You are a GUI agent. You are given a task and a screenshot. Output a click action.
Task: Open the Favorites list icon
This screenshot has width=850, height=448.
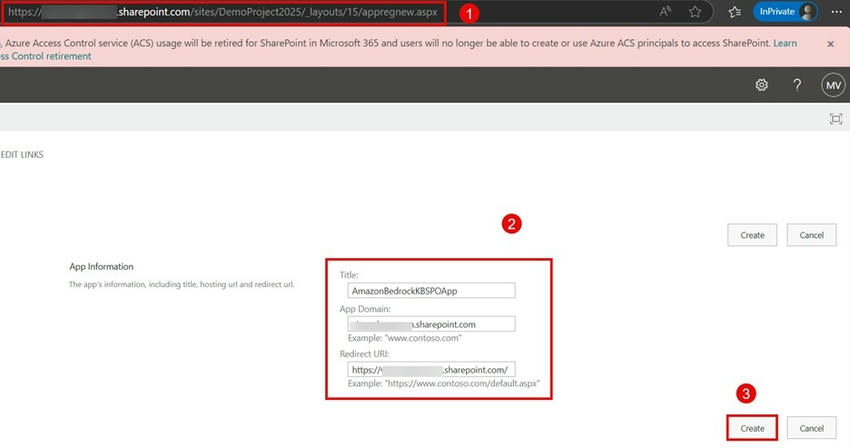point(735,11)
